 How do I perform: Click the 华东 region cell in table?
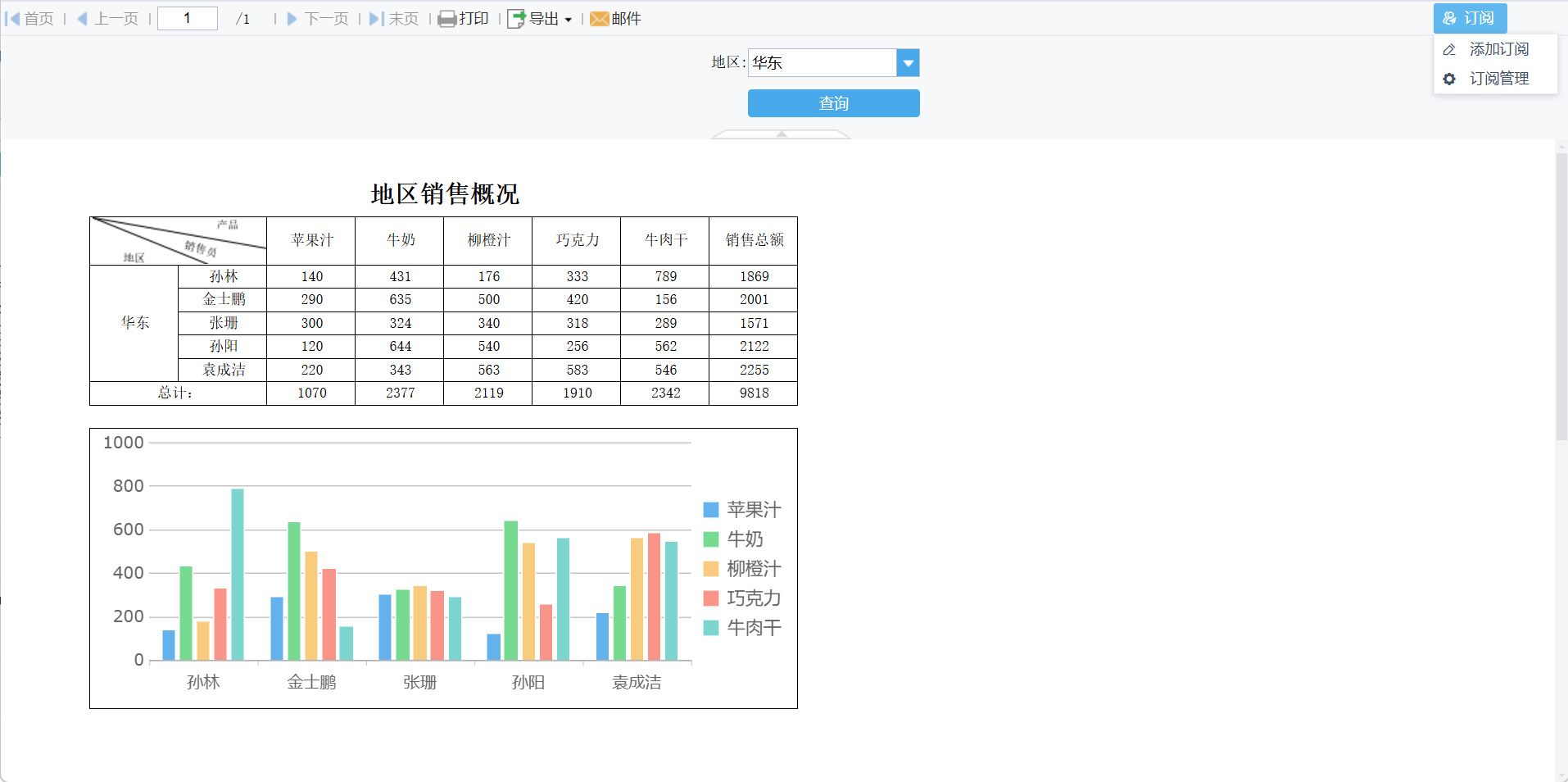click(x=134, y=323)
